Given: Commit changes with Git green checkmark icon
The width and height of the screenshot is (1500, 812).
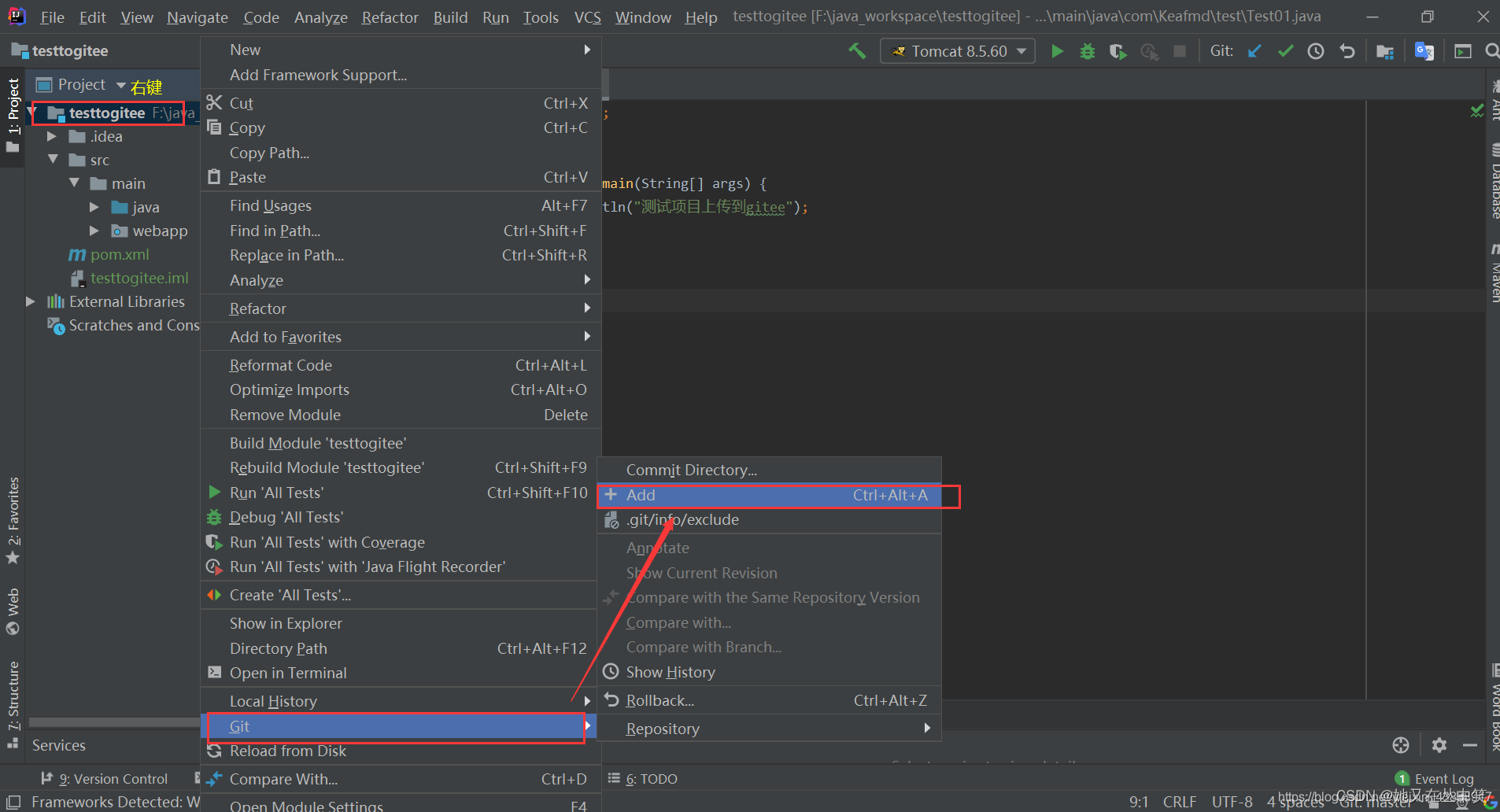Looking at the screenshot, I should pyautogui.click(x=1286, y=51).
